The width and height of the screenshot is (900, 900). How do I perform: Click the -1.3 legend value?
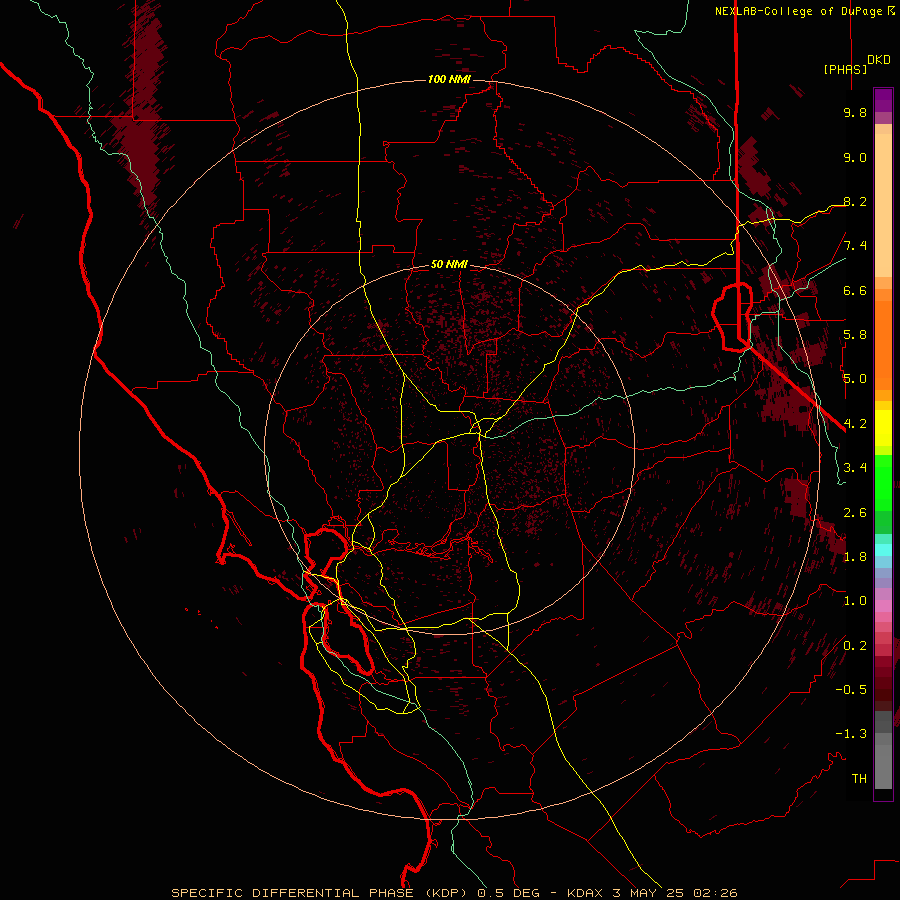tap(851, 734)
